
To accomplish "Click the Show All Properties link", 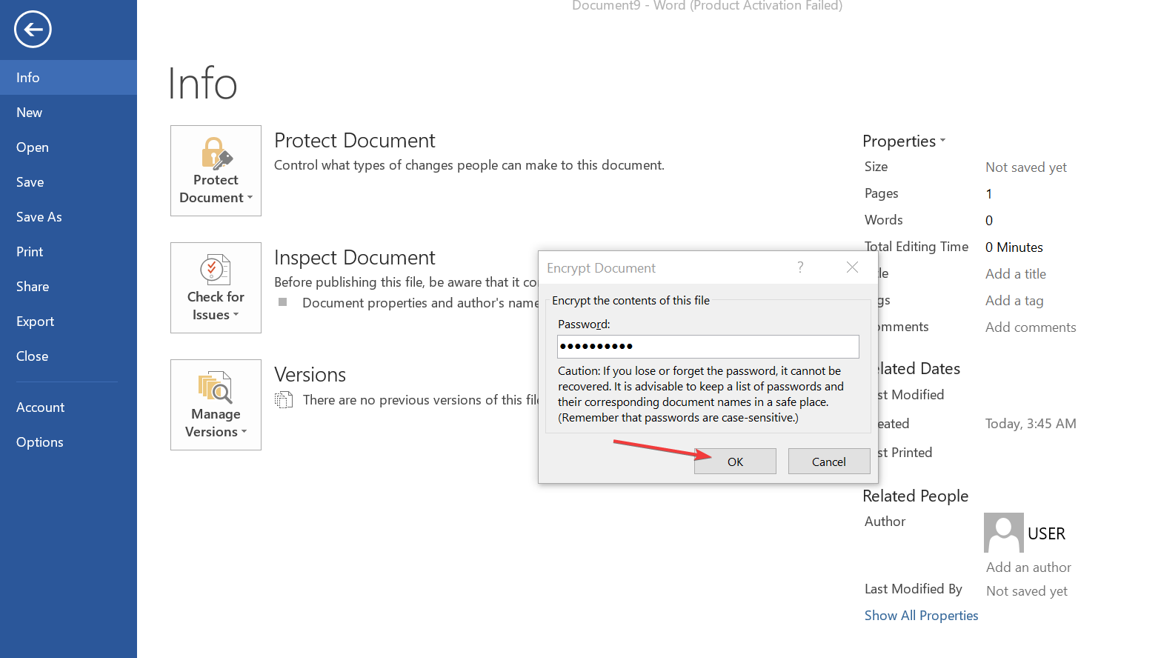I will coord(921,615).
